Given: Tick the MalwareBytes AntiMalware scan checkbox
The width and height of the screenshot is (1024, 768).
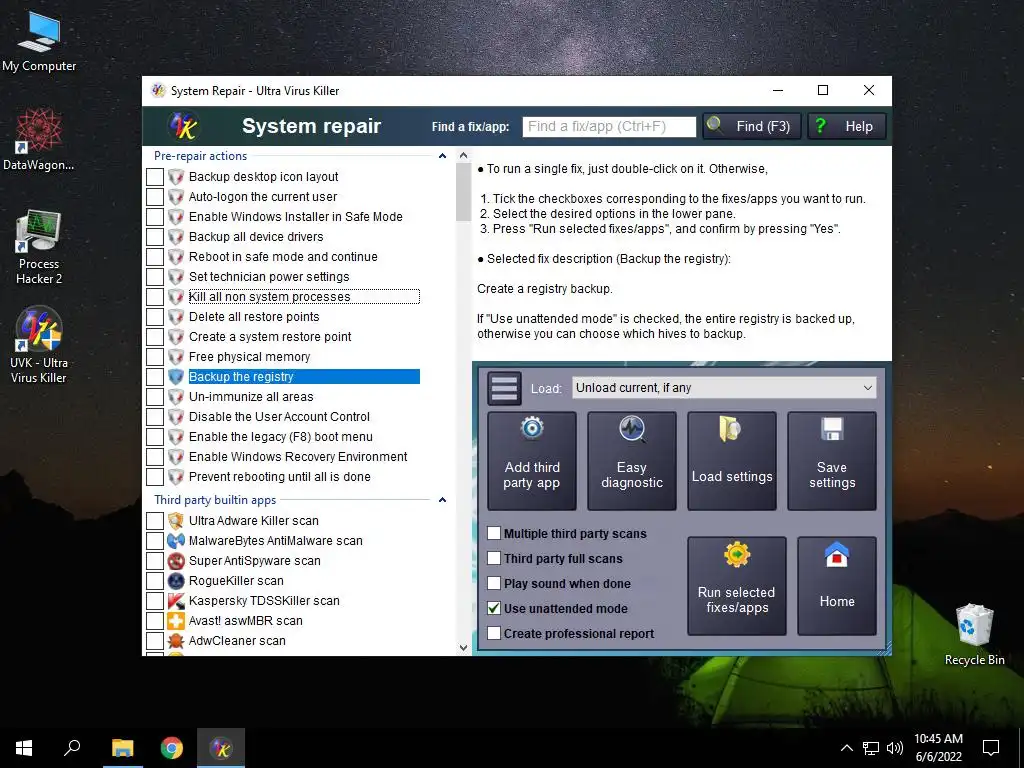Looking at the screenshot, I should (x=155, y=541).
